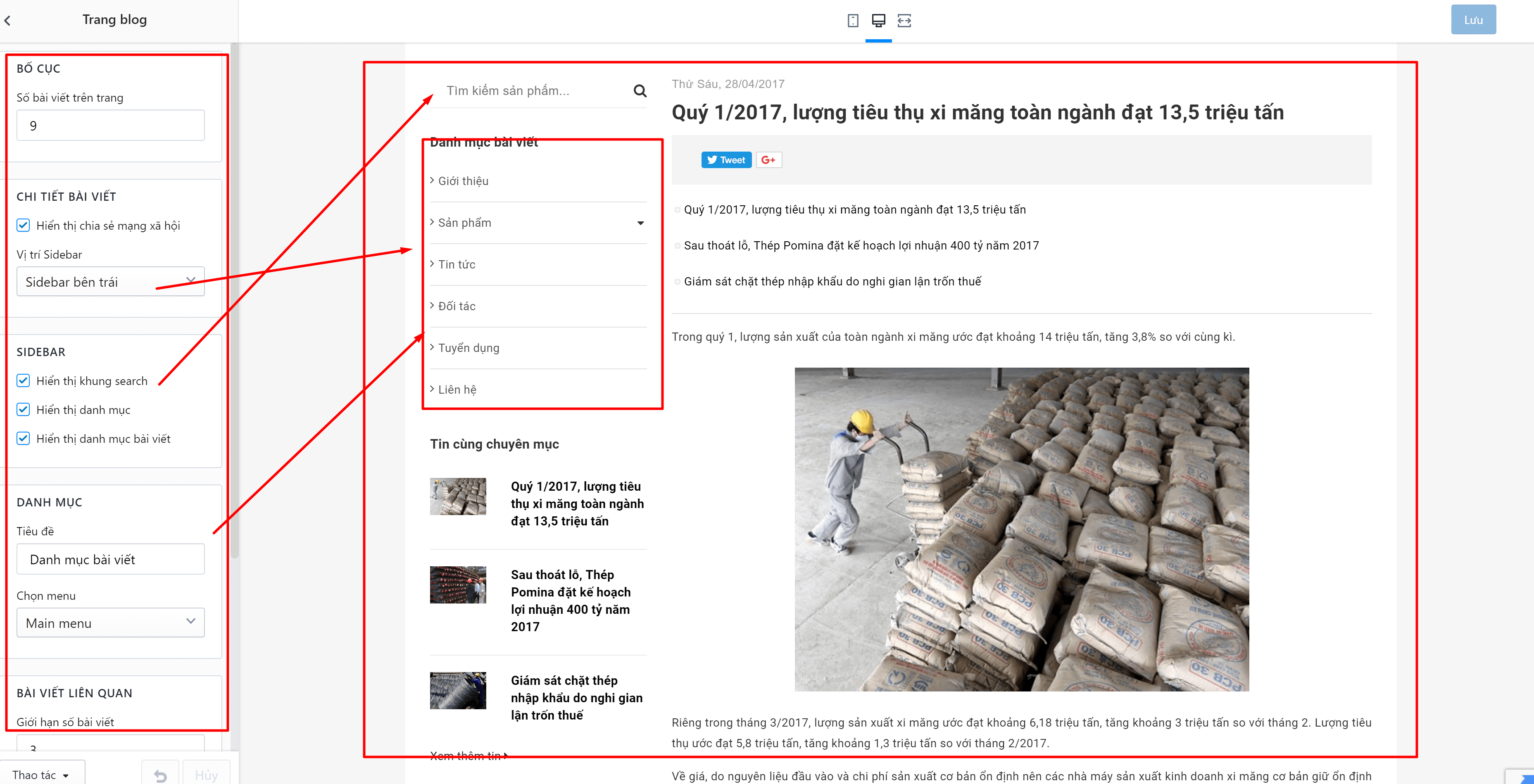This screenshot has width=1534, height=784.
Task: Switch to mobile preview icon
Action: tap(853, 21)
